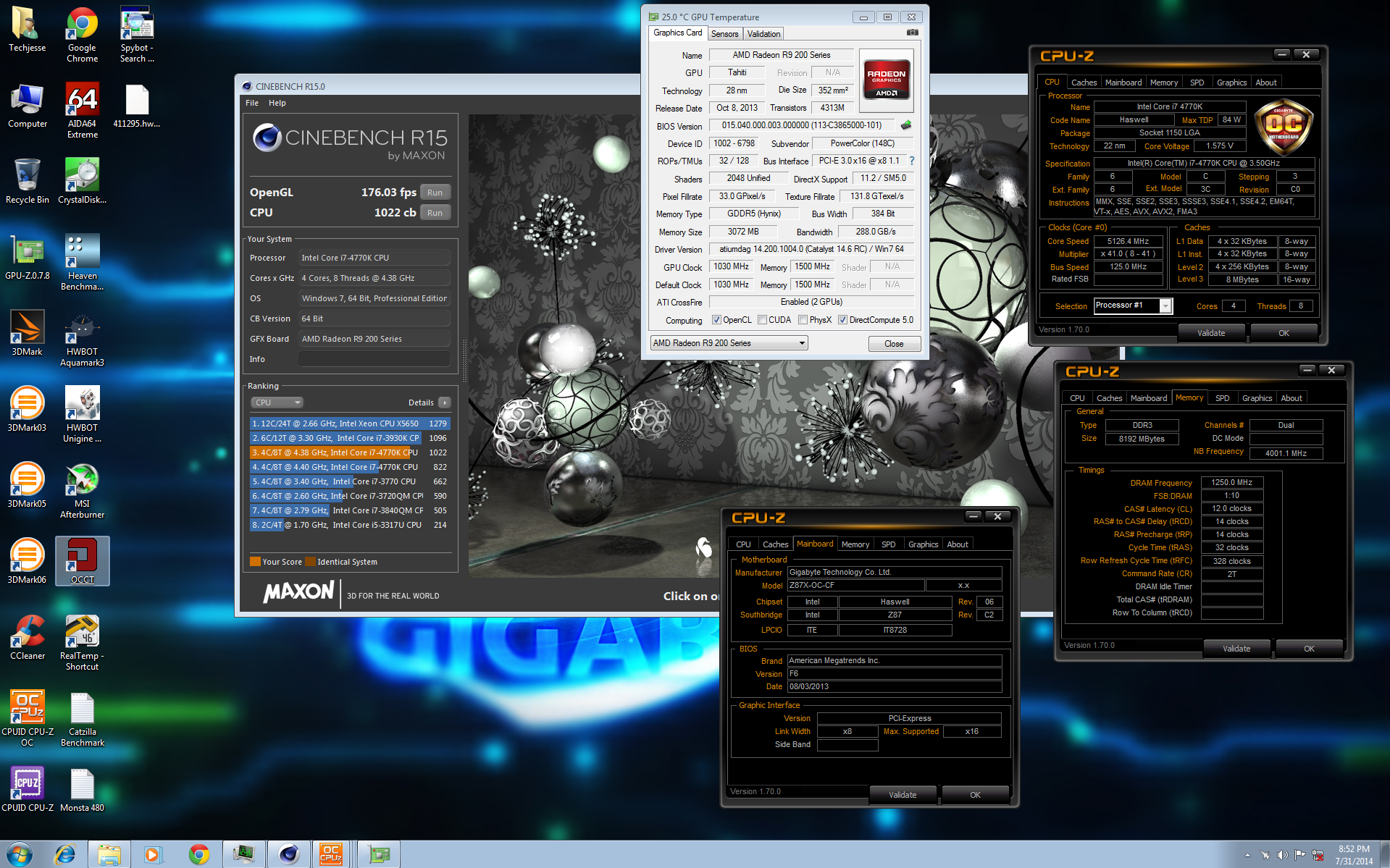This screenshot has height=868, width=1390.
Task: Open the Computer desktop icon
Action: pyautogui.click(x=28, y=106)
